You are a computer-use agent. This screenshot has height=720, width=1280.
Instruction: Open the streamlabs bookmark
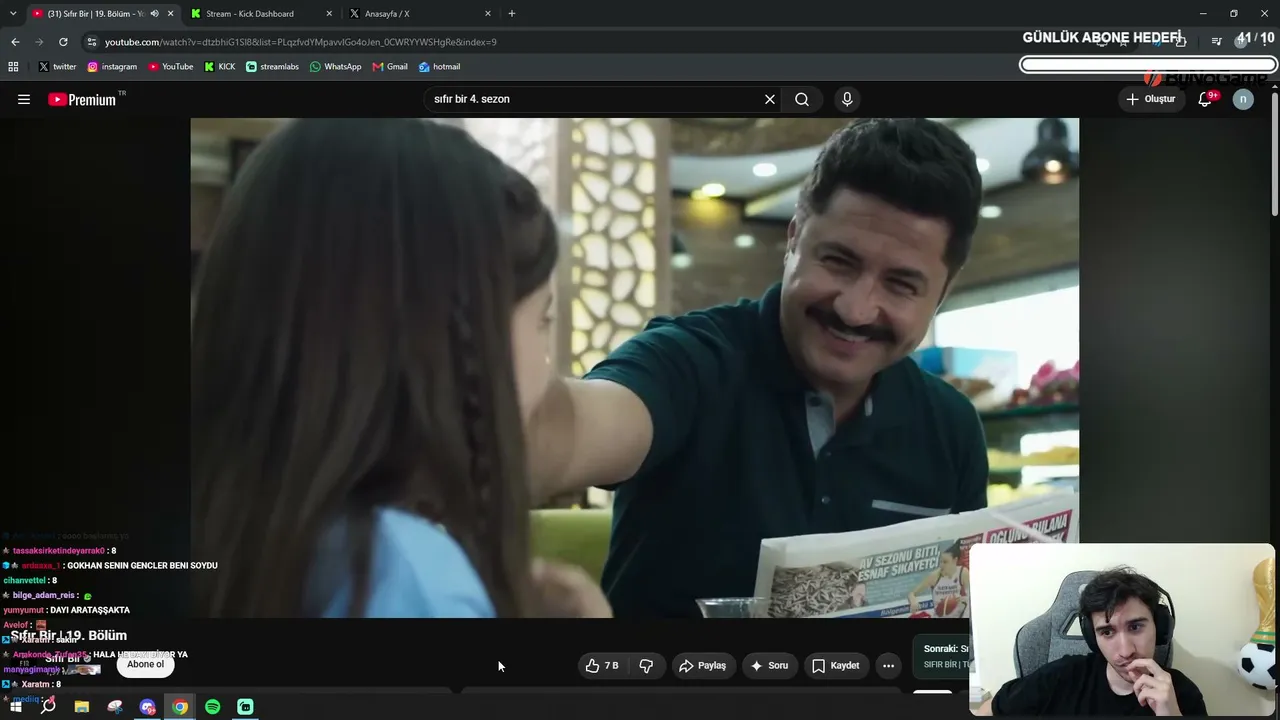coord(272,67)
